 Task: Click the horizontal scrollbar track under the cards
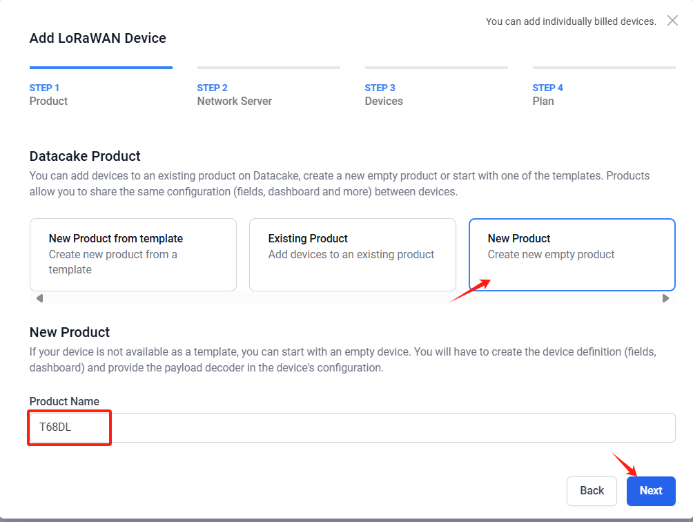click(352, 298)
